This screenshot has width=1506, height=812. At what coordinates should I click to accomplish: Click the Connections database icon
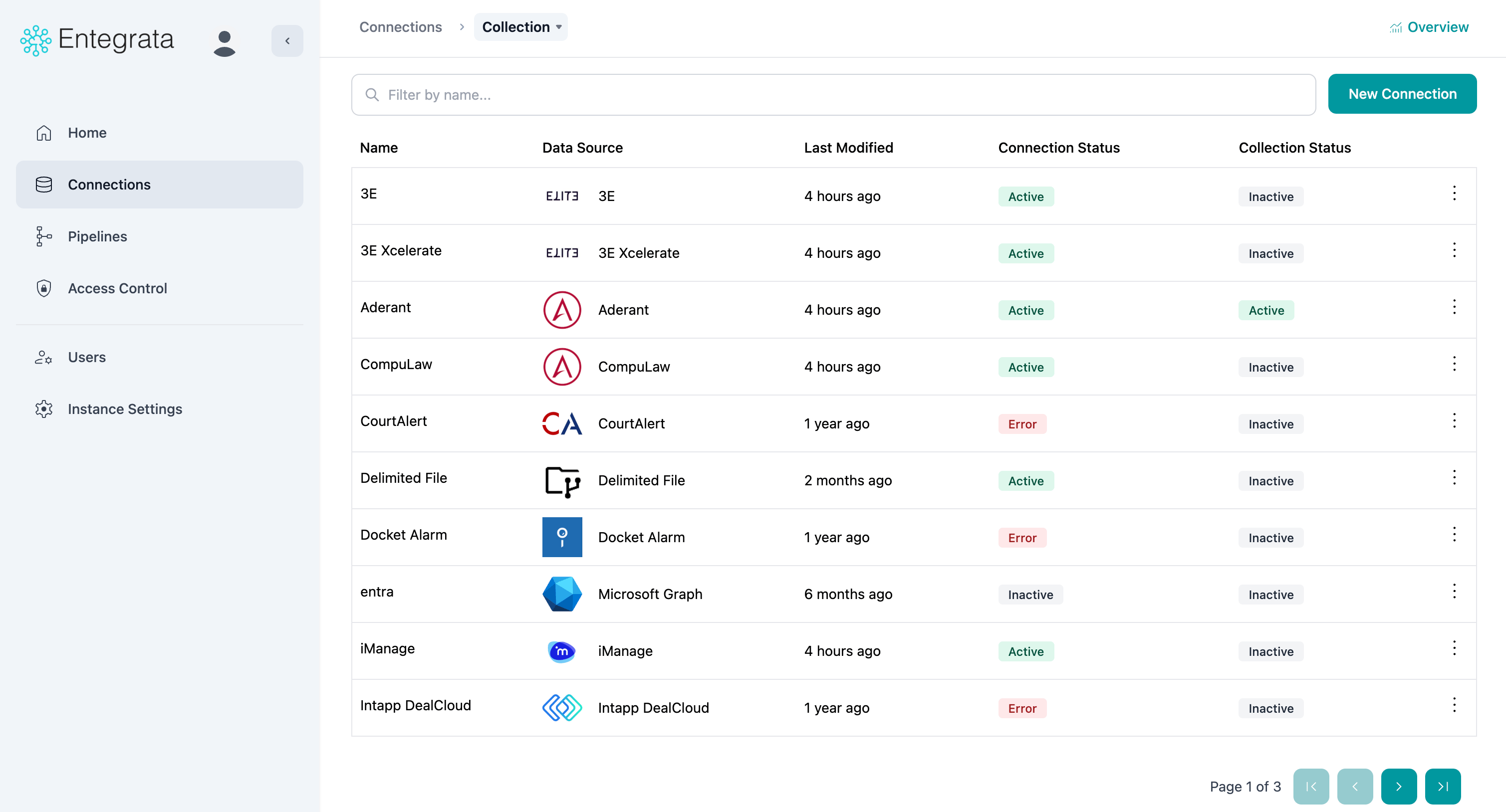(x=44, y=185)
